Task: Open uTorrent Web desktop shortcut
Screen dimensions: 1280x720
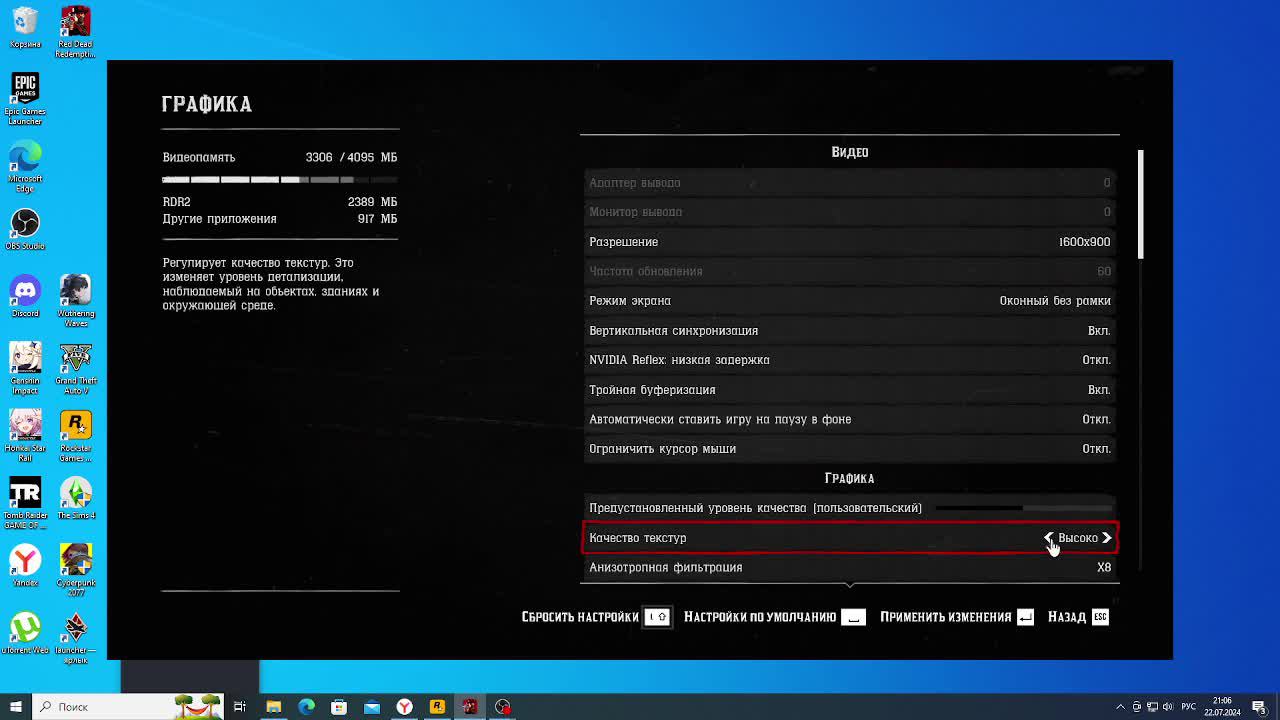Action: click(x=25, y=632)
